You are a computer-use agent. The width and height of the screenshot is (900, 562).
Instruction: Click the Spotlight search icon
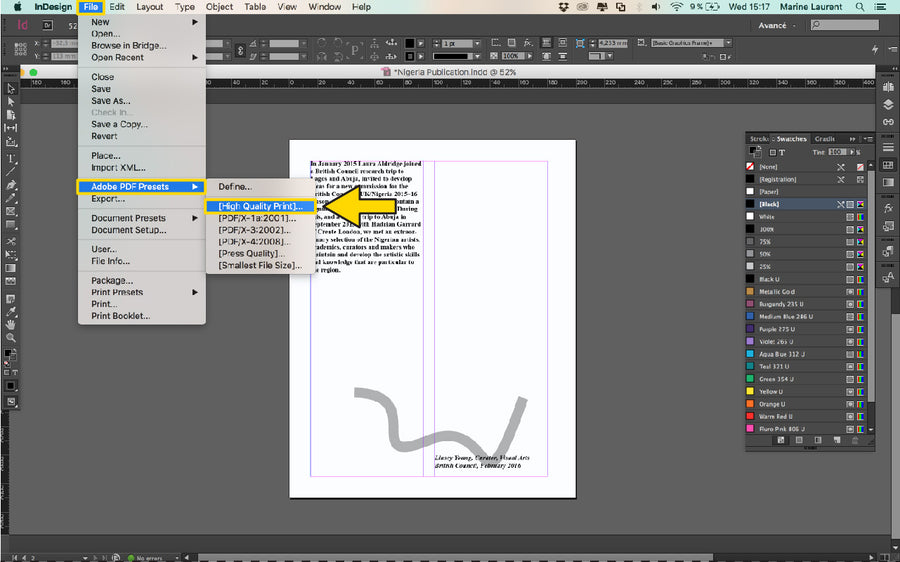860,7
